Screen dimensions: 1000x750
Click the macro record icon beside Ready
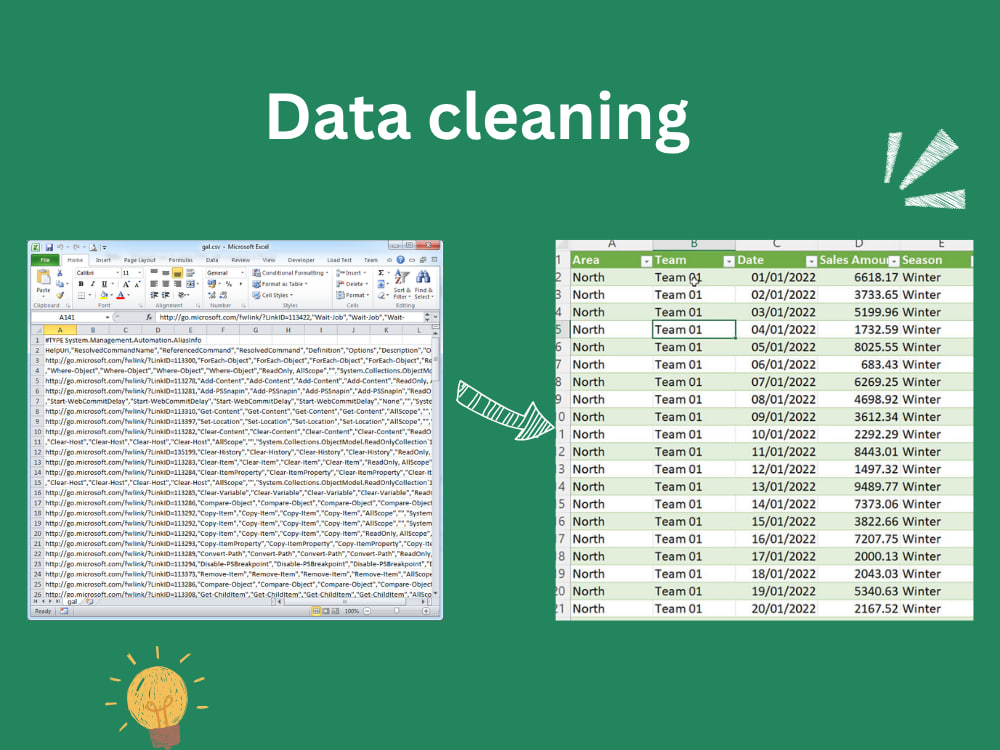[x=64, y=611]
